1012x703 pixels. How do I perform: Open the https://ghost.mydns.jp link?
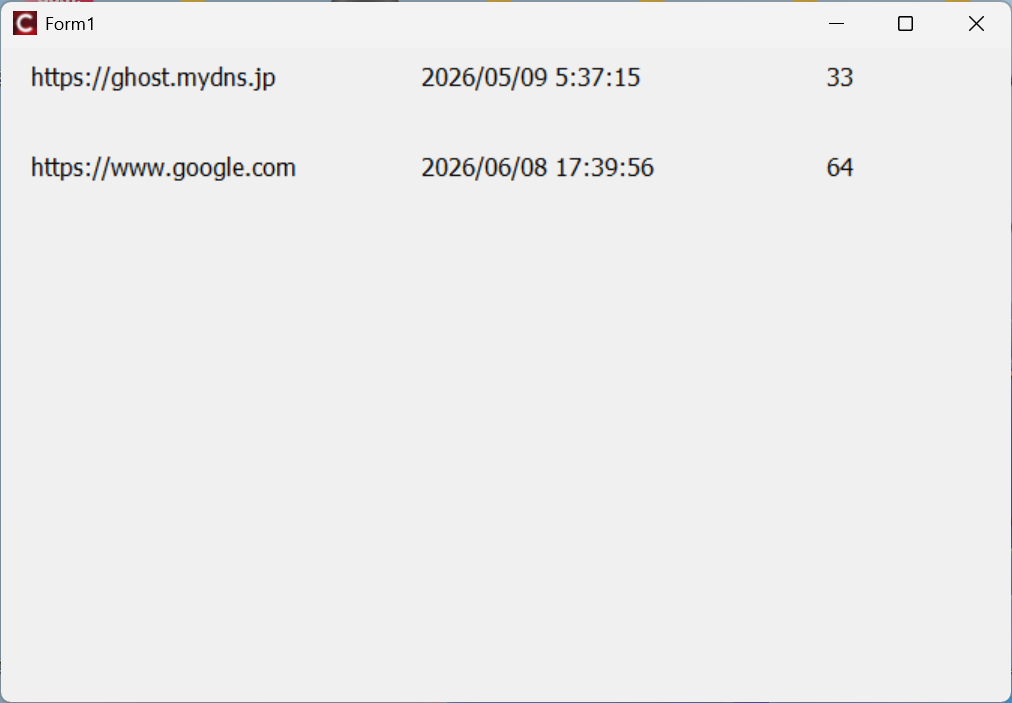pyautogui.click(x=153, y=78)
